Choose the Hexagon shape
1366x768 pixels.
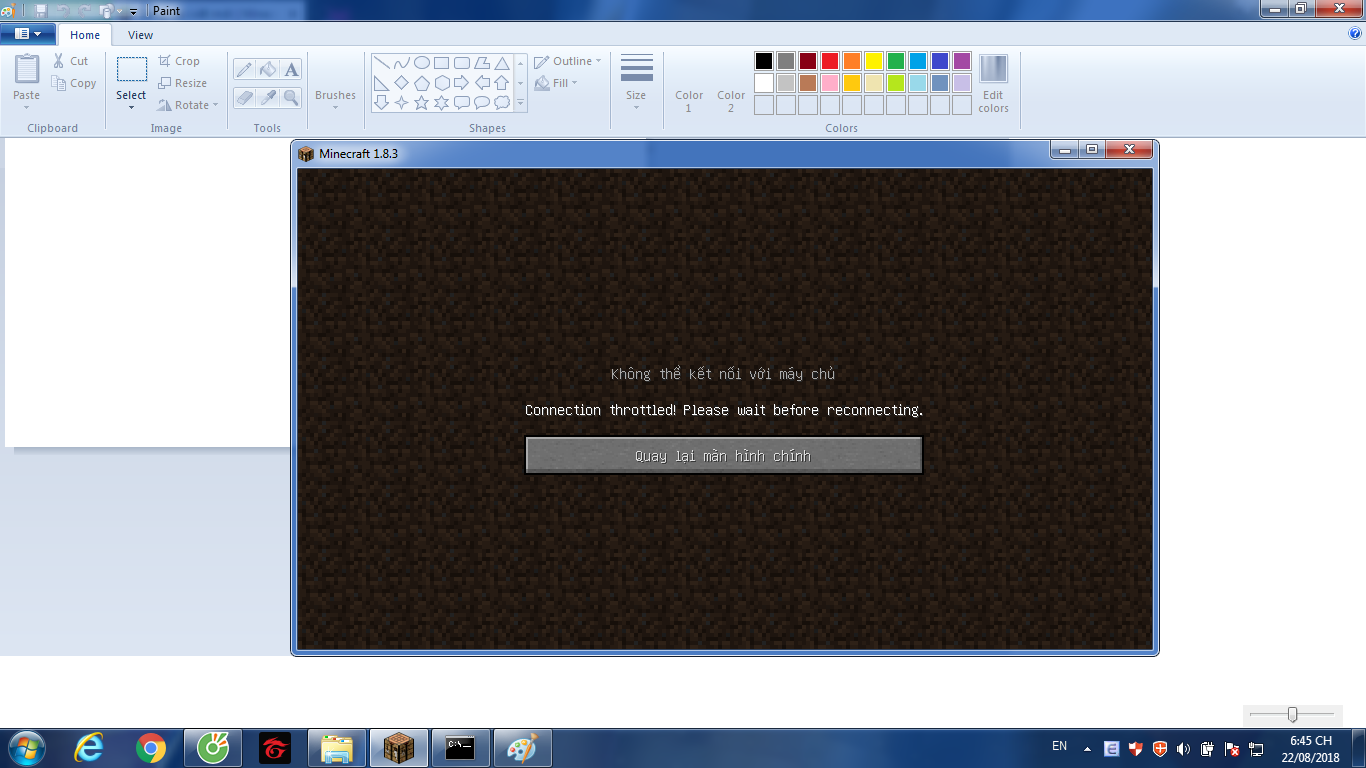(442, 83)
